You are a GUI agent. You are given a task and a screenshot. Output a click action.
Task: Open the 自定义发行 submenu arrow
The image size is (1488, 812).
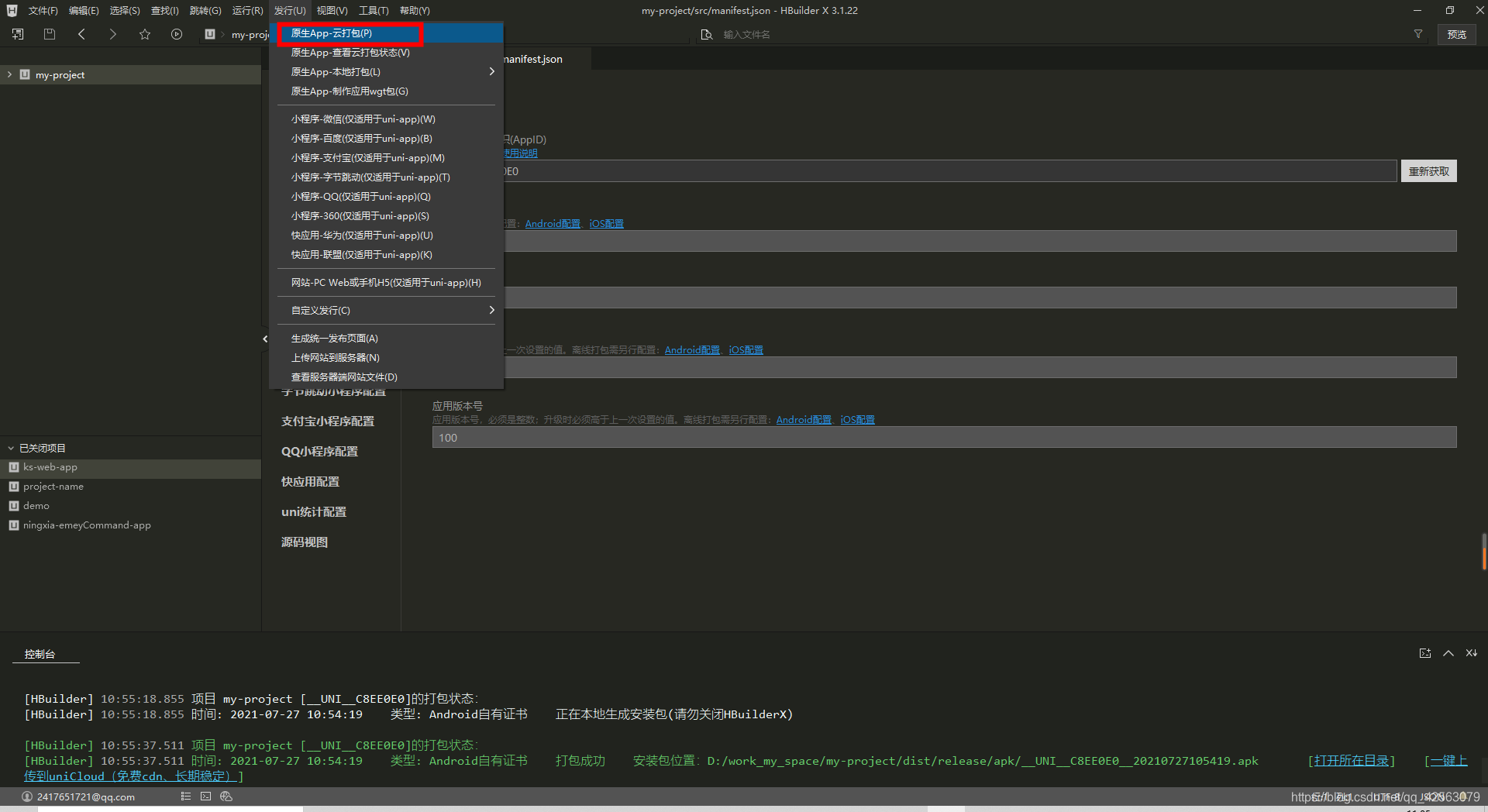491,311
